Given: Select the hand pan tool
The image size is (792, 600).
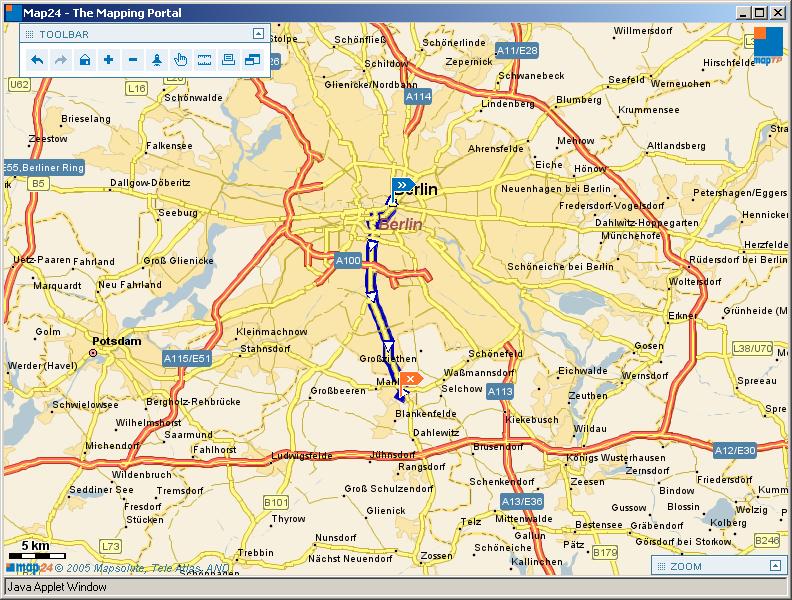Looking at the screenshot, I should coord(181,60).
